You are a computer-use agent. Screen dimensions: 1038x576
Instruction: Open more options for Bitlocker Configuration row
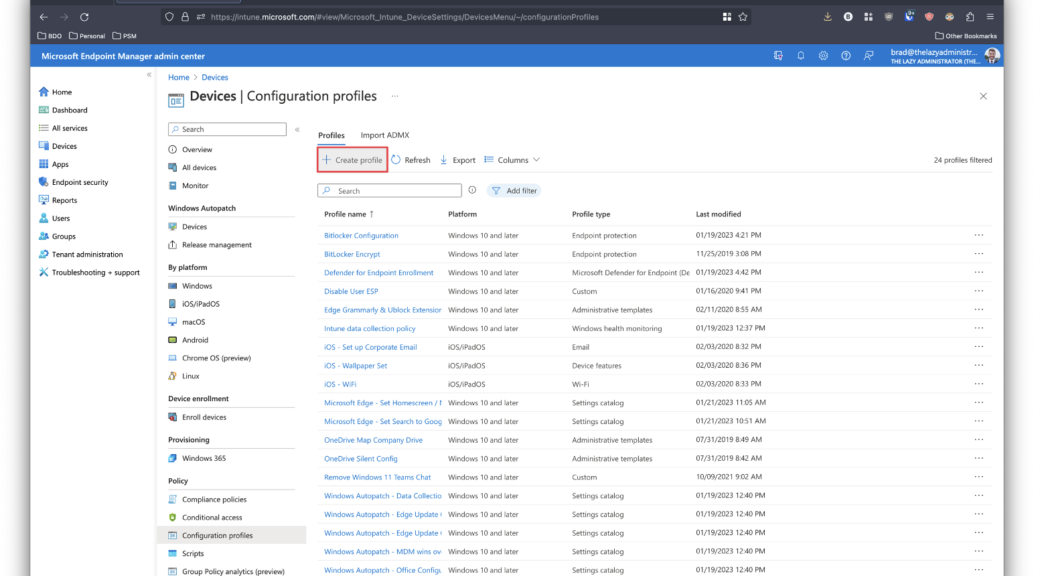(x=979, y=235)
